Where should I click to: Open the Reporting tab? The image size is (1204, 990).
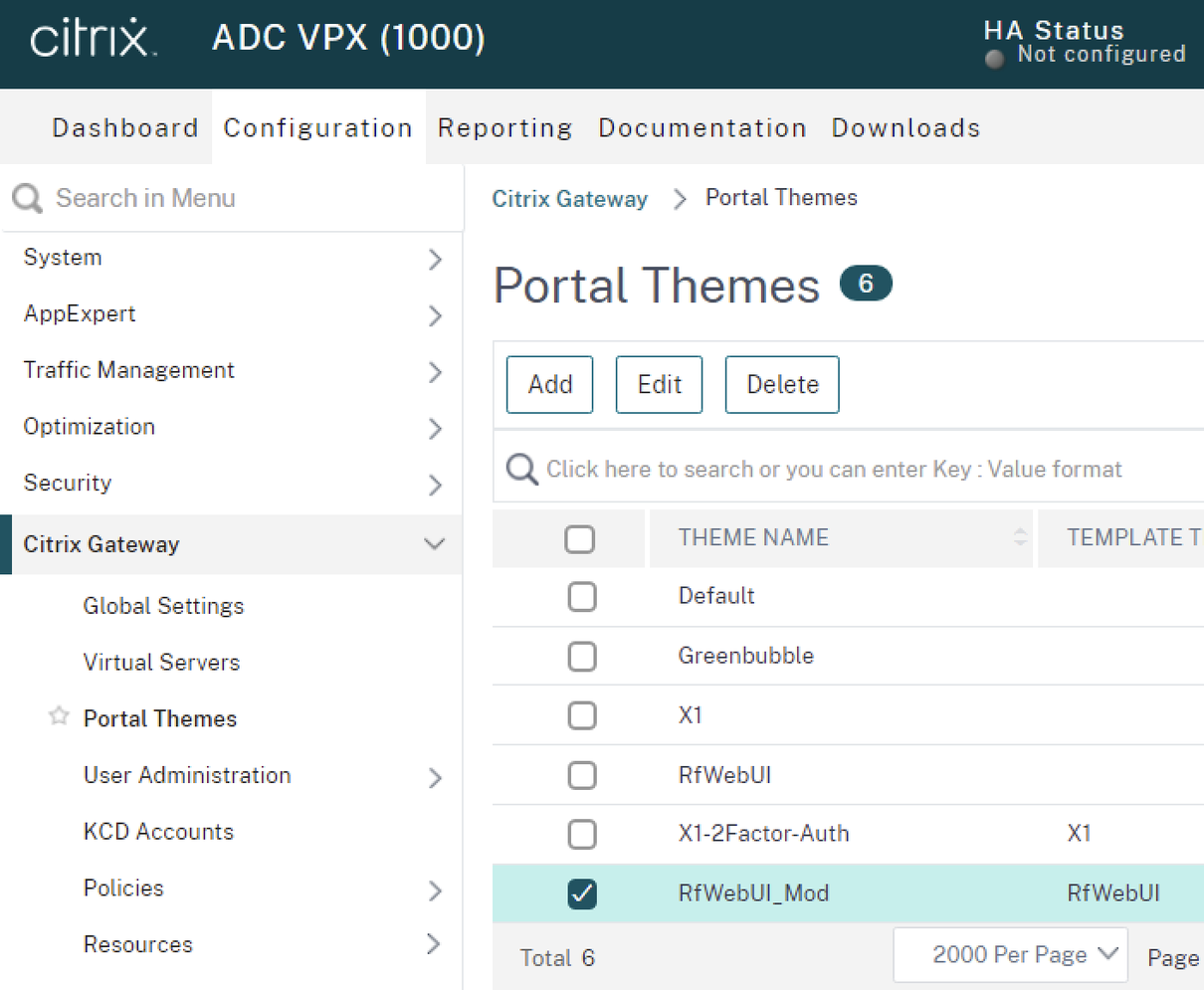click(504, 128)
